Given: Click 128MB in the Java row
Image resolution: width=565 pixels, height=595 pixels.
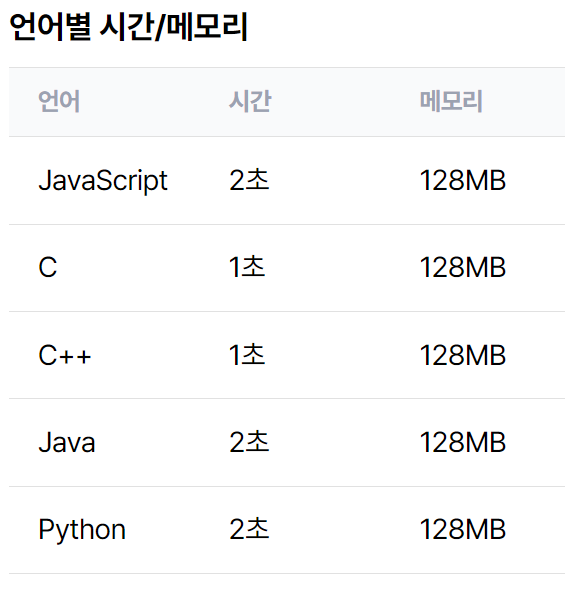Looking at the screenshot, I should click(x=463, y=442).
